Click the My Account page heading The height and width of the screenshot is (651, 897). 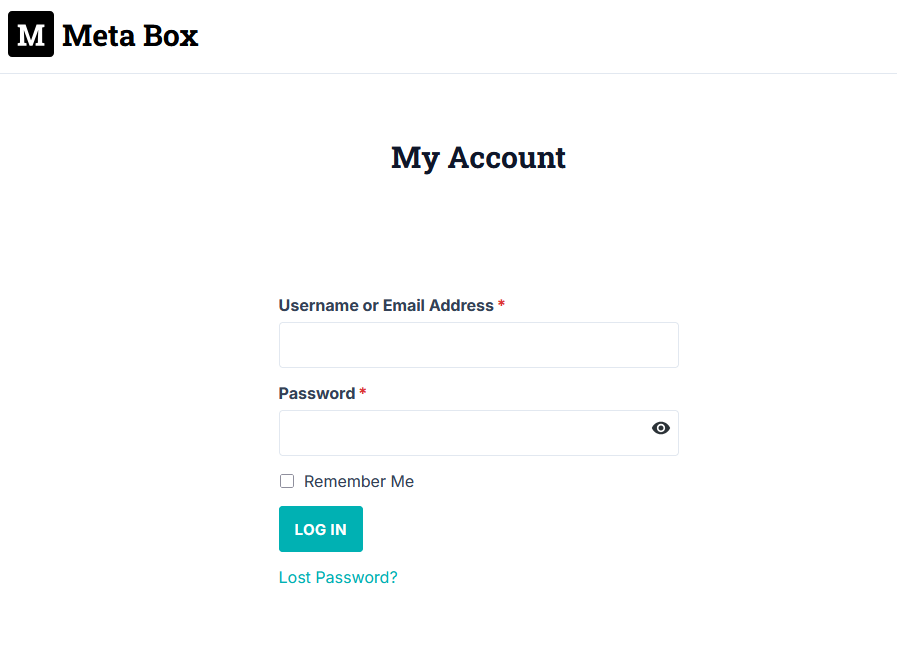click(478, 158)
